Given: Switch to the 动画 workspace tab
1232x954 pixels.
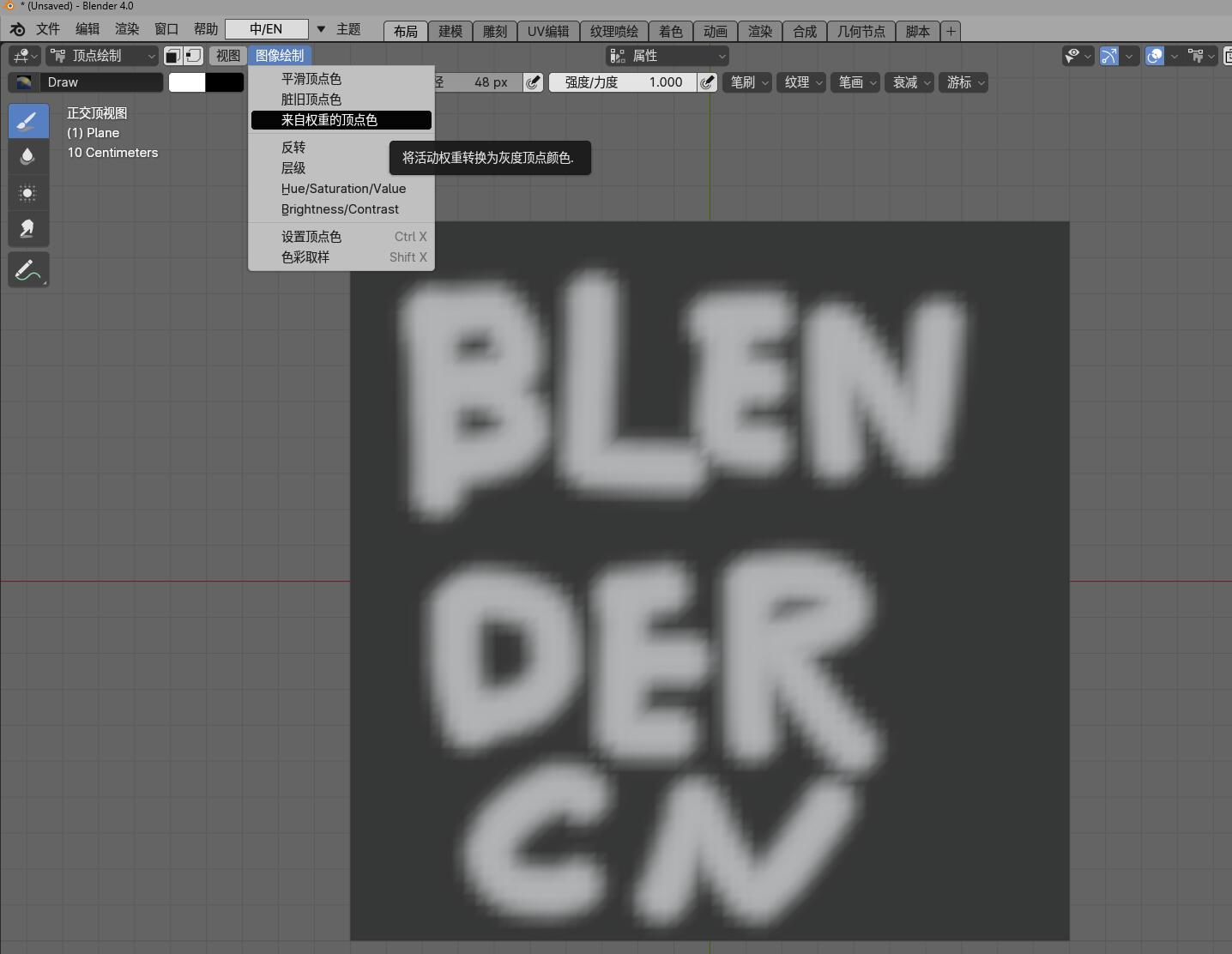Looking at the screenshot, I should [x=716, y=32].
